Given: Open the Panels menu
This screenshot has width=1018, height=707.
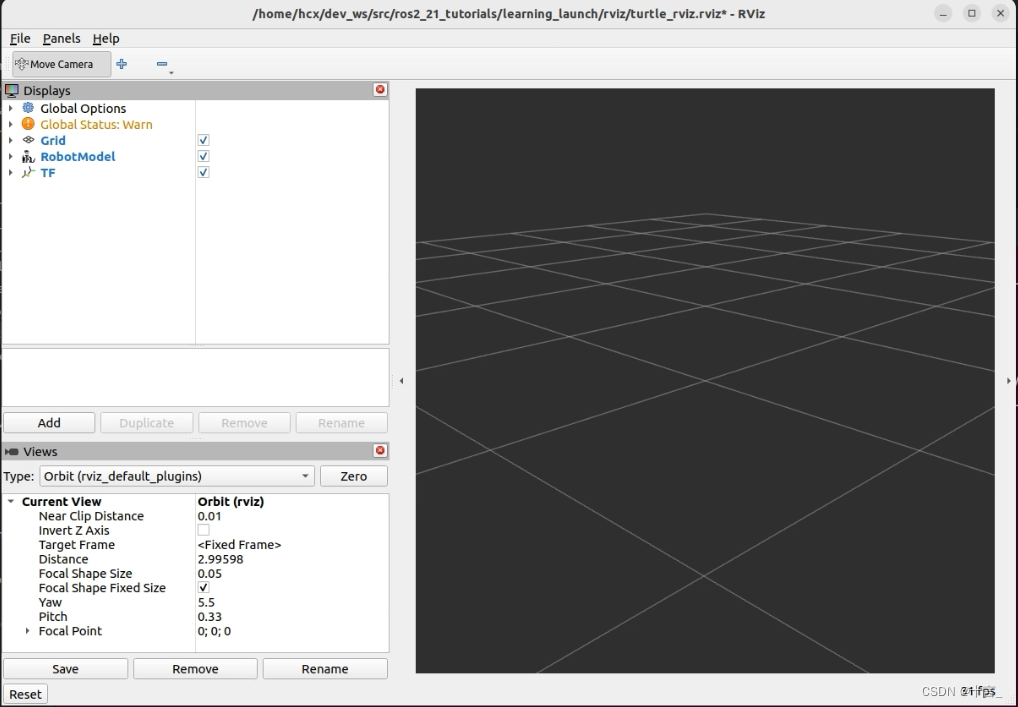Looking at the screenshot, I should (62, 38).
